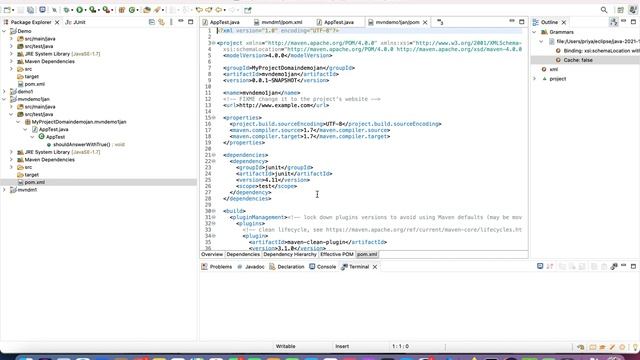The height and width of the screenshot is (360, 640).
Task: Toggle alphabetical Sort in Outline view
Action: pos(613,22)
